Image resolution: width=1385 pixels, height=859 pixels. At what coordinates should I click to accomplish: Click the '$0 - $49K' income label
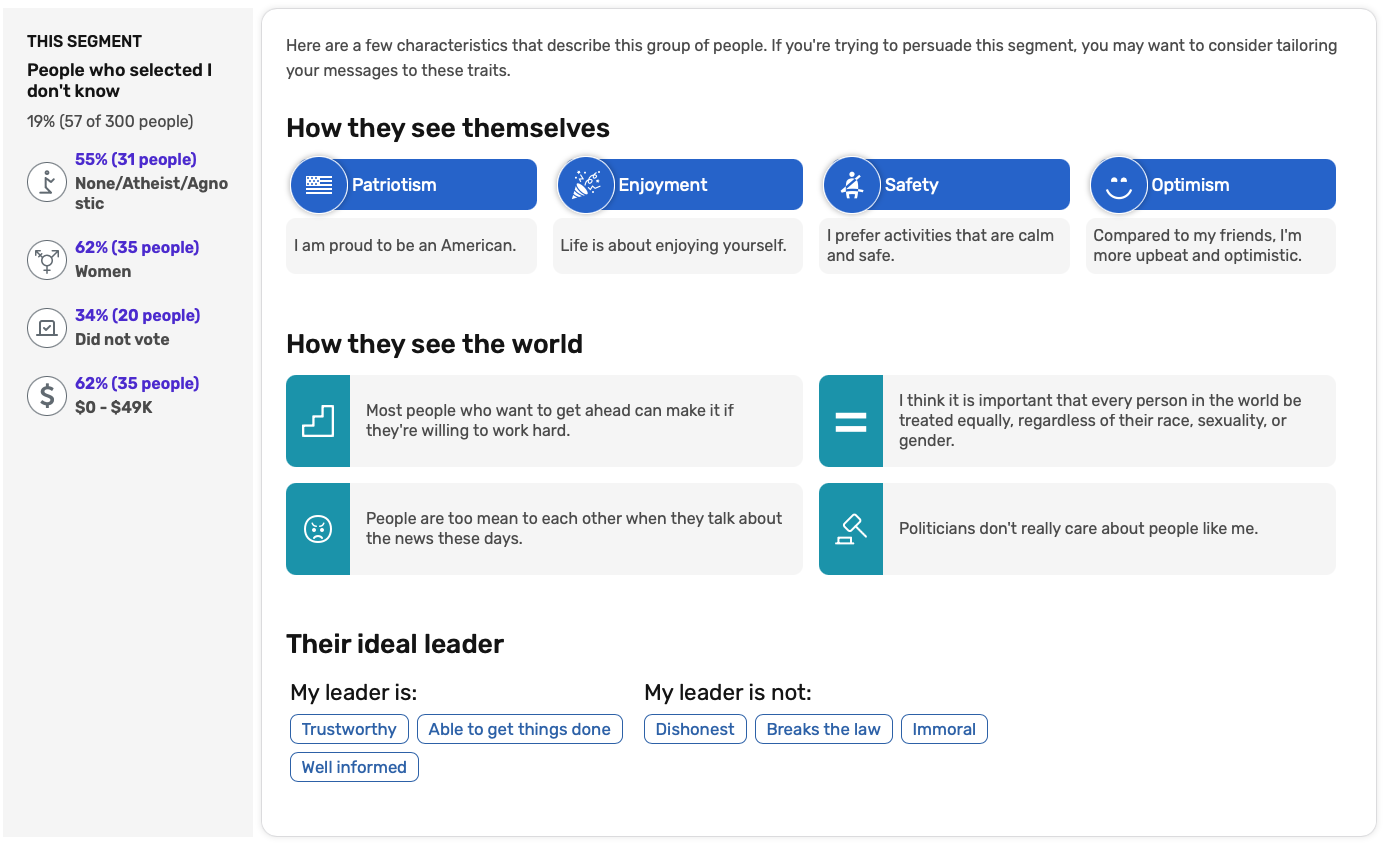(114, 407)
